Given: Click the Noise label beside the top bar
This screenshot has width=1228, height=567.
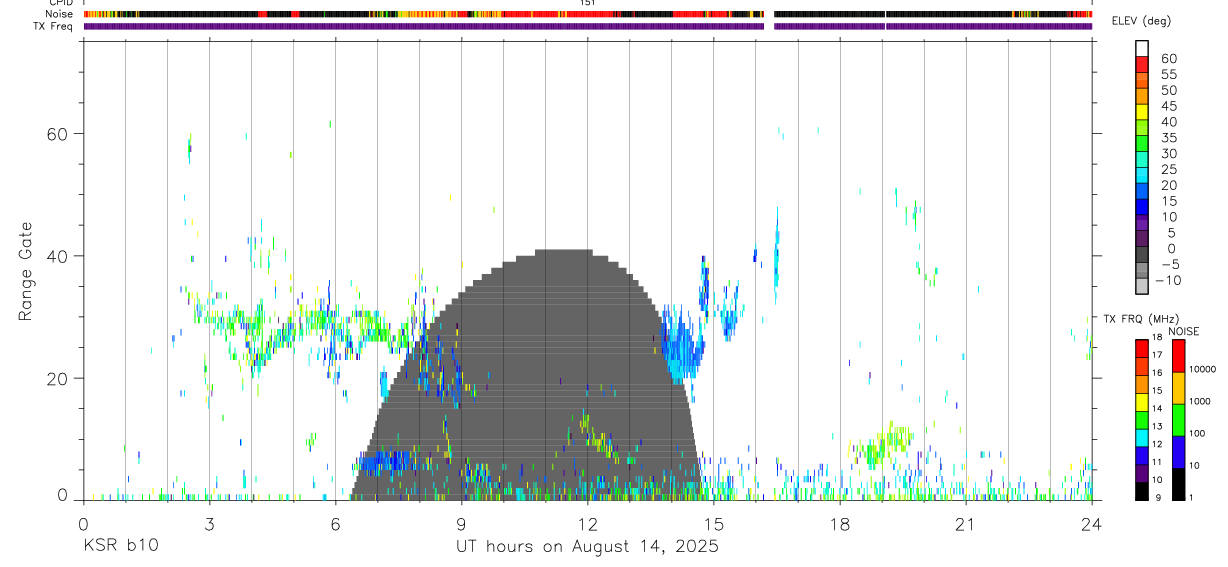Looking at the screenshot, I should click(58, 14).
